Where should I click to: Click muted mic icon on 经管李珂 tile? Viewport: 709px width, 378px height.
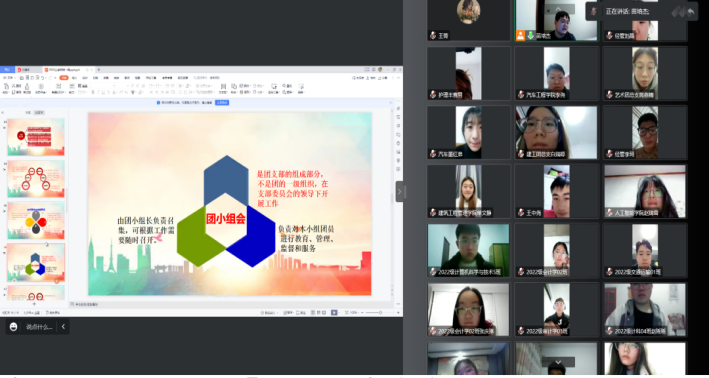click(610, 154)
